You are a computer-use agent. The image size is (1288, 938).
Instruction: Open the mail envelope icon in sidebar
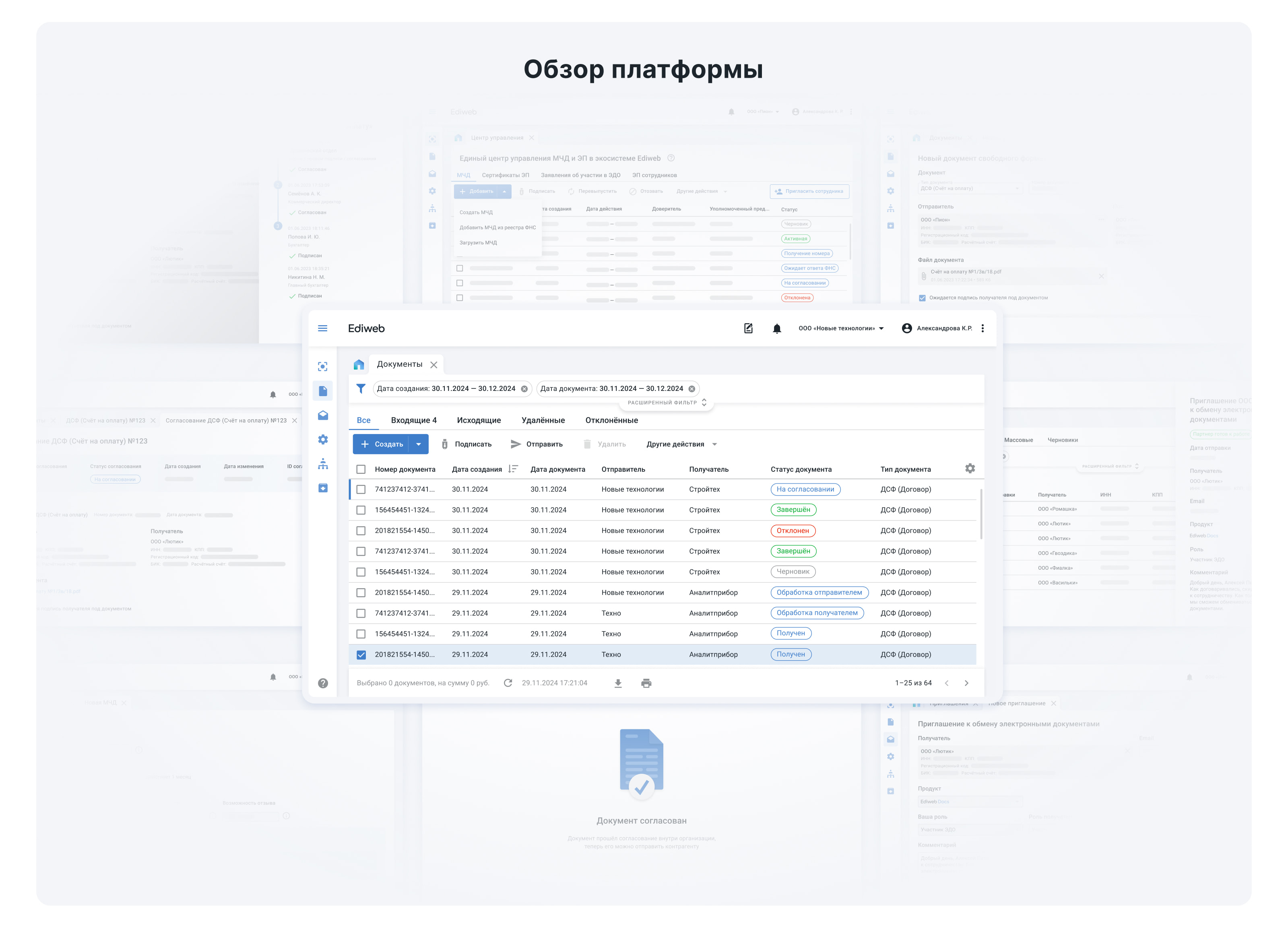tap(322, 415)
